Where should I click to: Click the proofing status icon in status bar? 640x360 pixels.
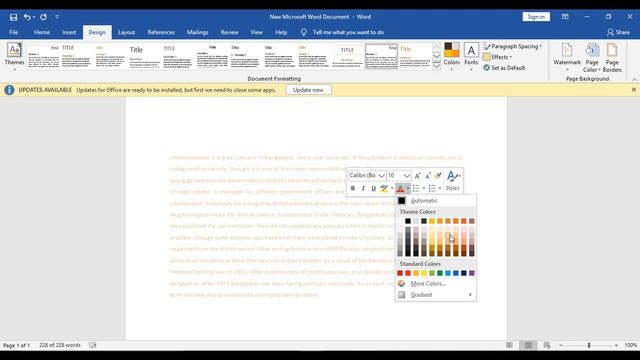[x=93, y=345]
